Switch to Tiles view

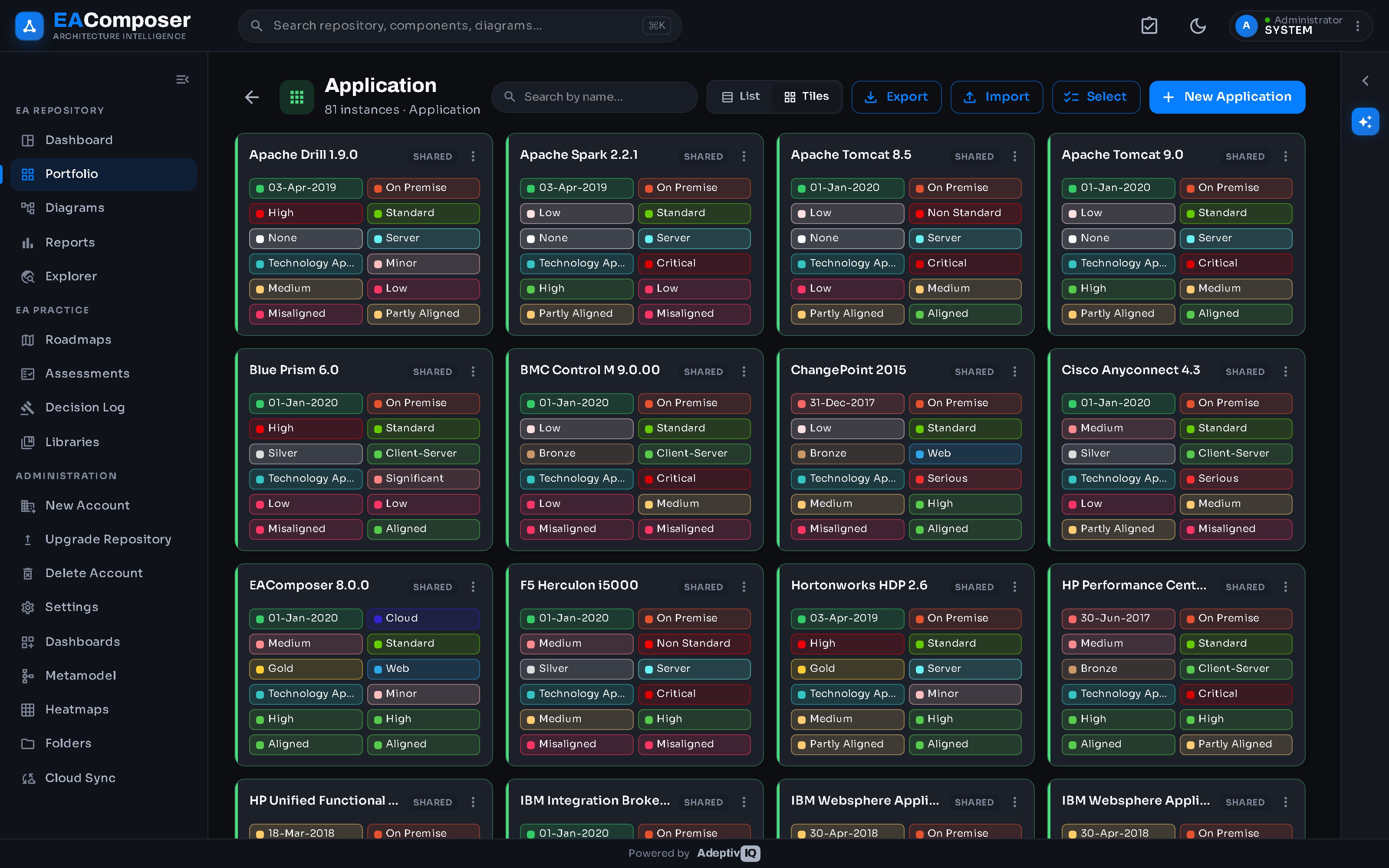pos(806,96)
